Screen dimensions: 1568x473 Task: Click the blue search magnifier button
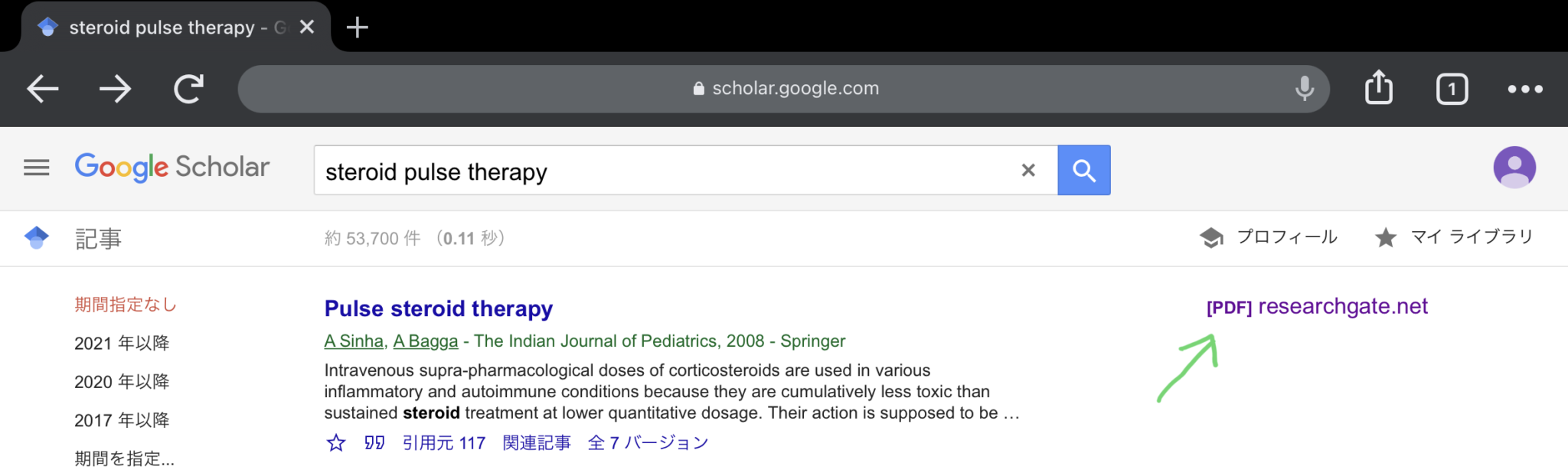(x=1083, y=170)
